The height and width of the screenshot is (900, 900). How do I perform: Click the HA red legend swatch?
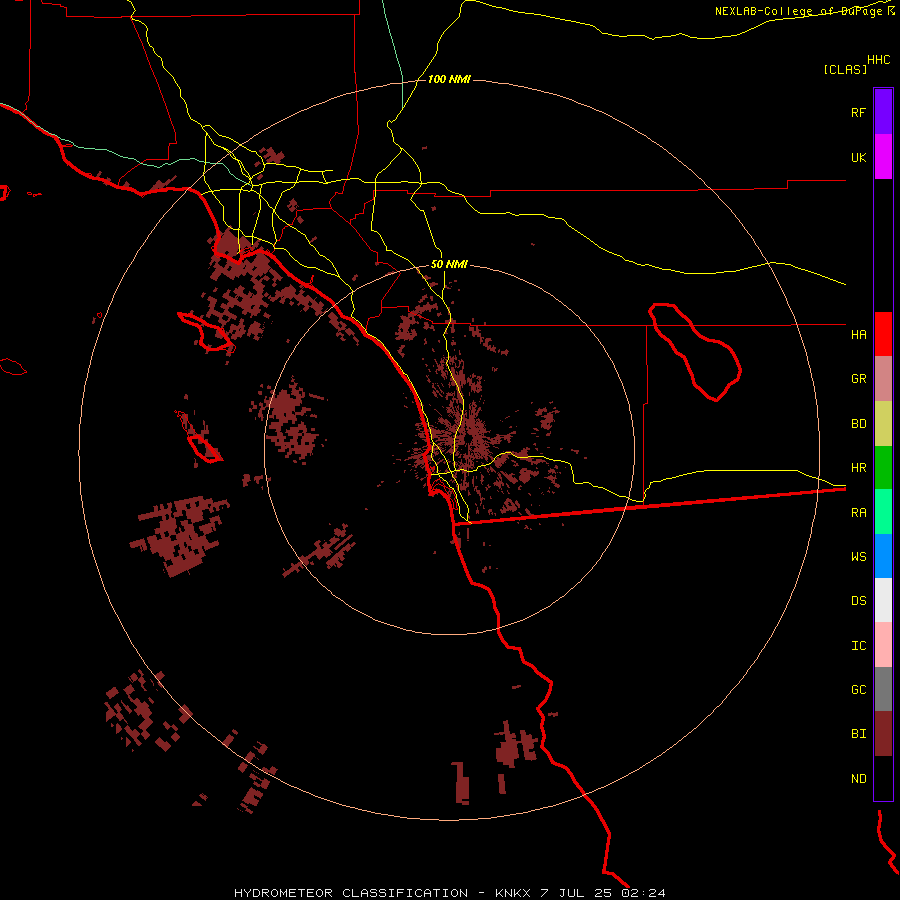pyautogui.click(x=883, y=334)
